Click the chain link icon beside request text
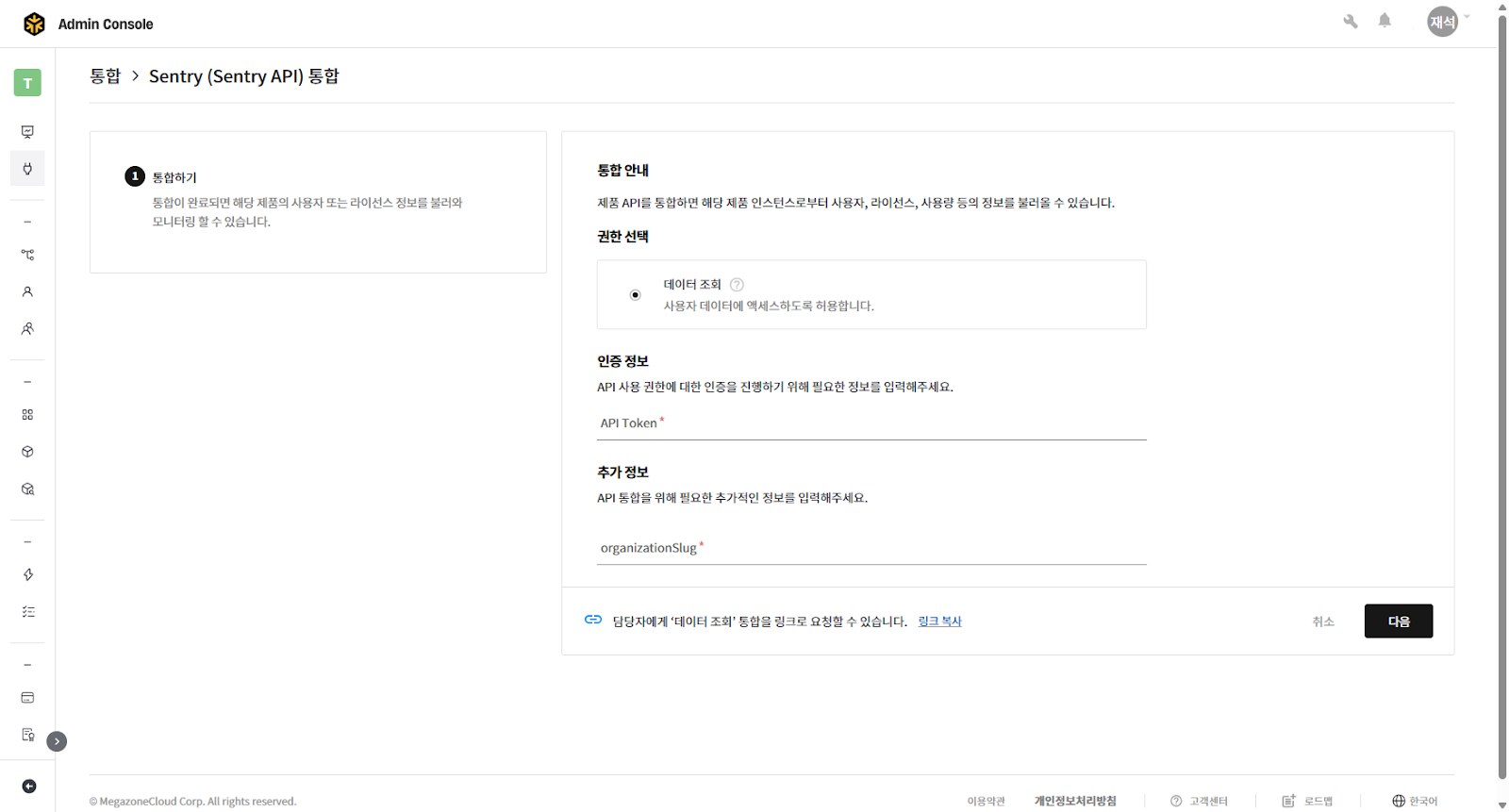 593,620
